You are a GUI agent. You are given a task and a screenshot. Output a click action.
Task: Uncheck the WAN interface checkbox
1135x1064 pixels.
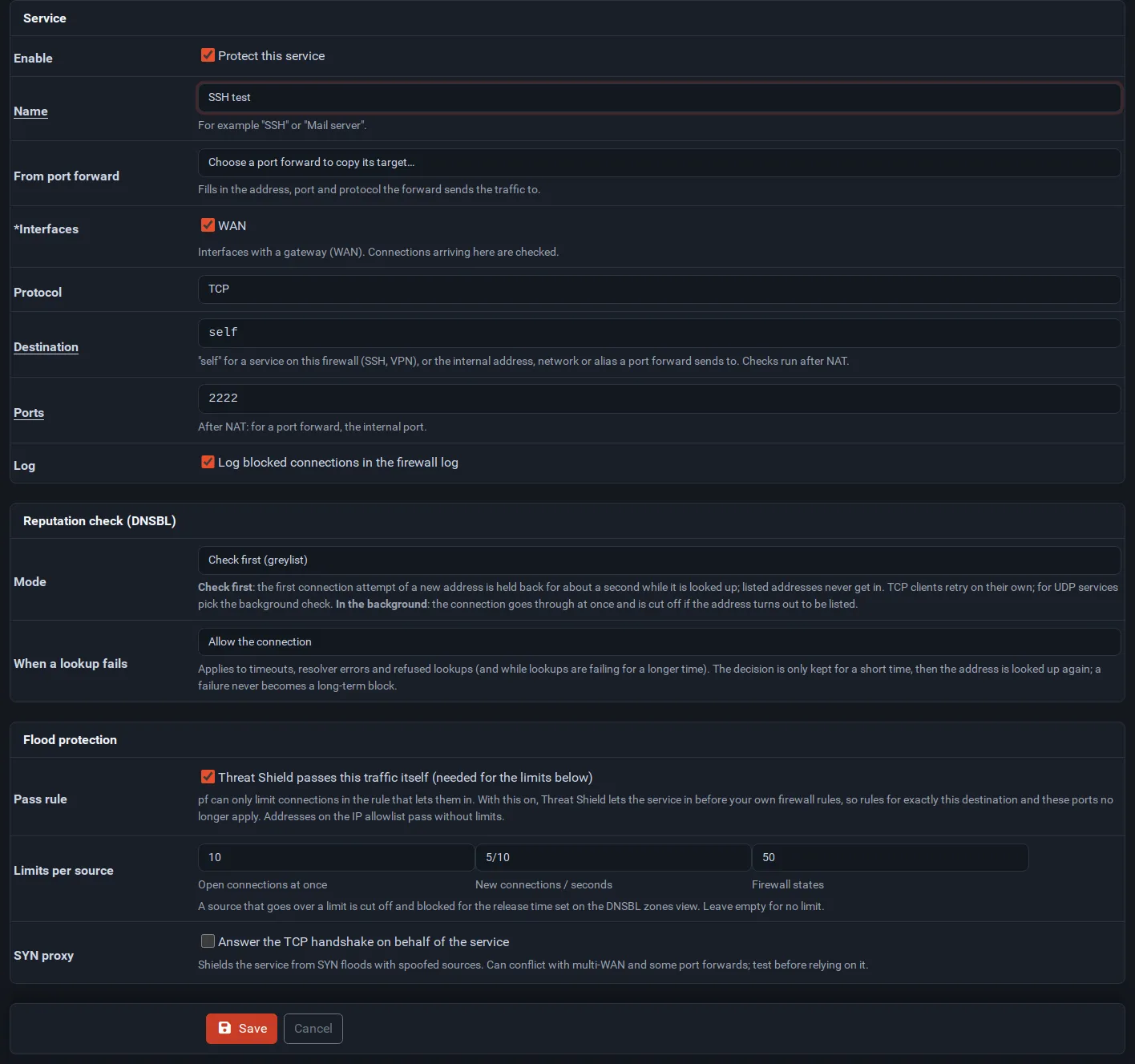208,225
